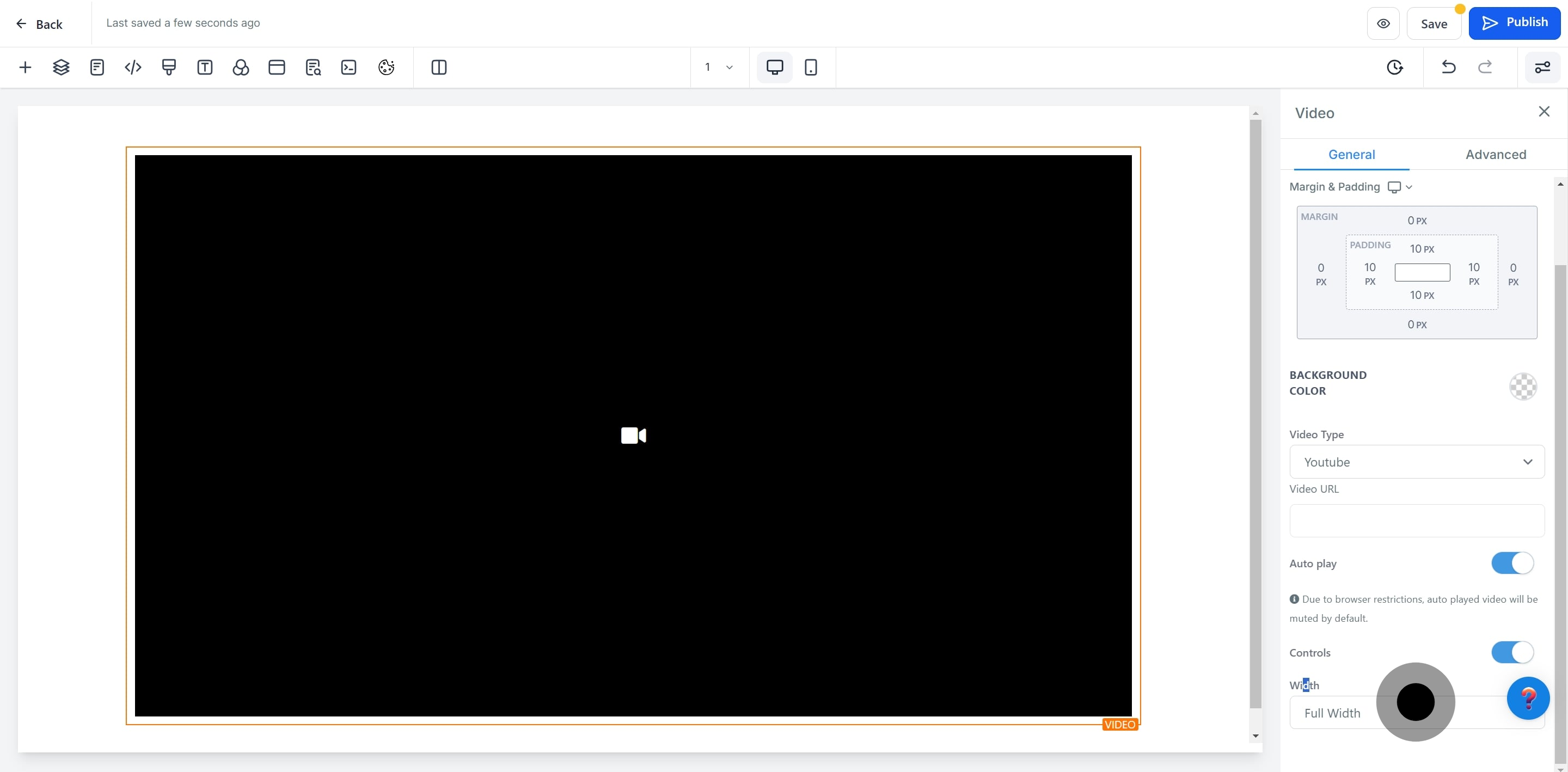Open version history clock icon
Viewport: 1568px width, 772px height.
click(1394, 67)
